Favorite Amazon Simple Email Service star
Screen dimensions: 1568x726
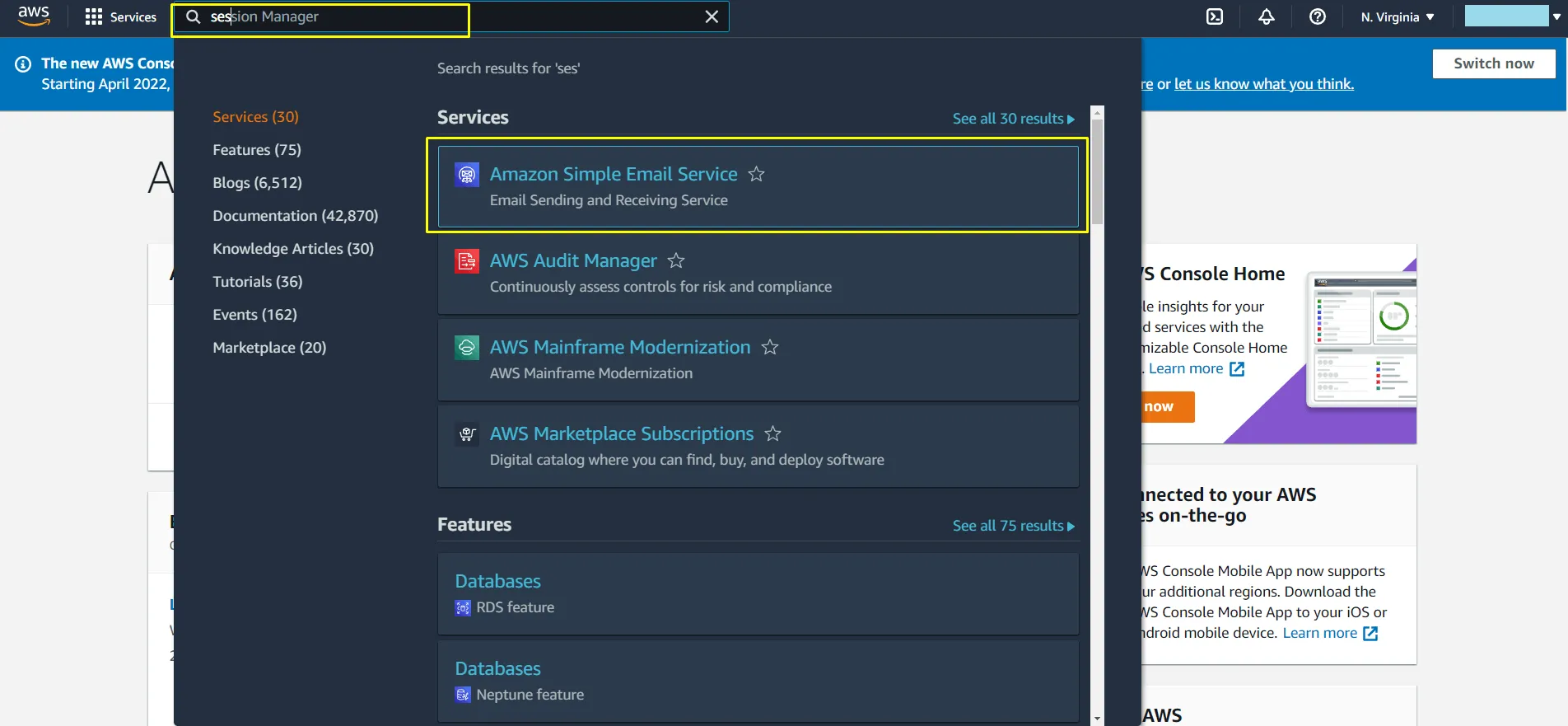[756, 174]
